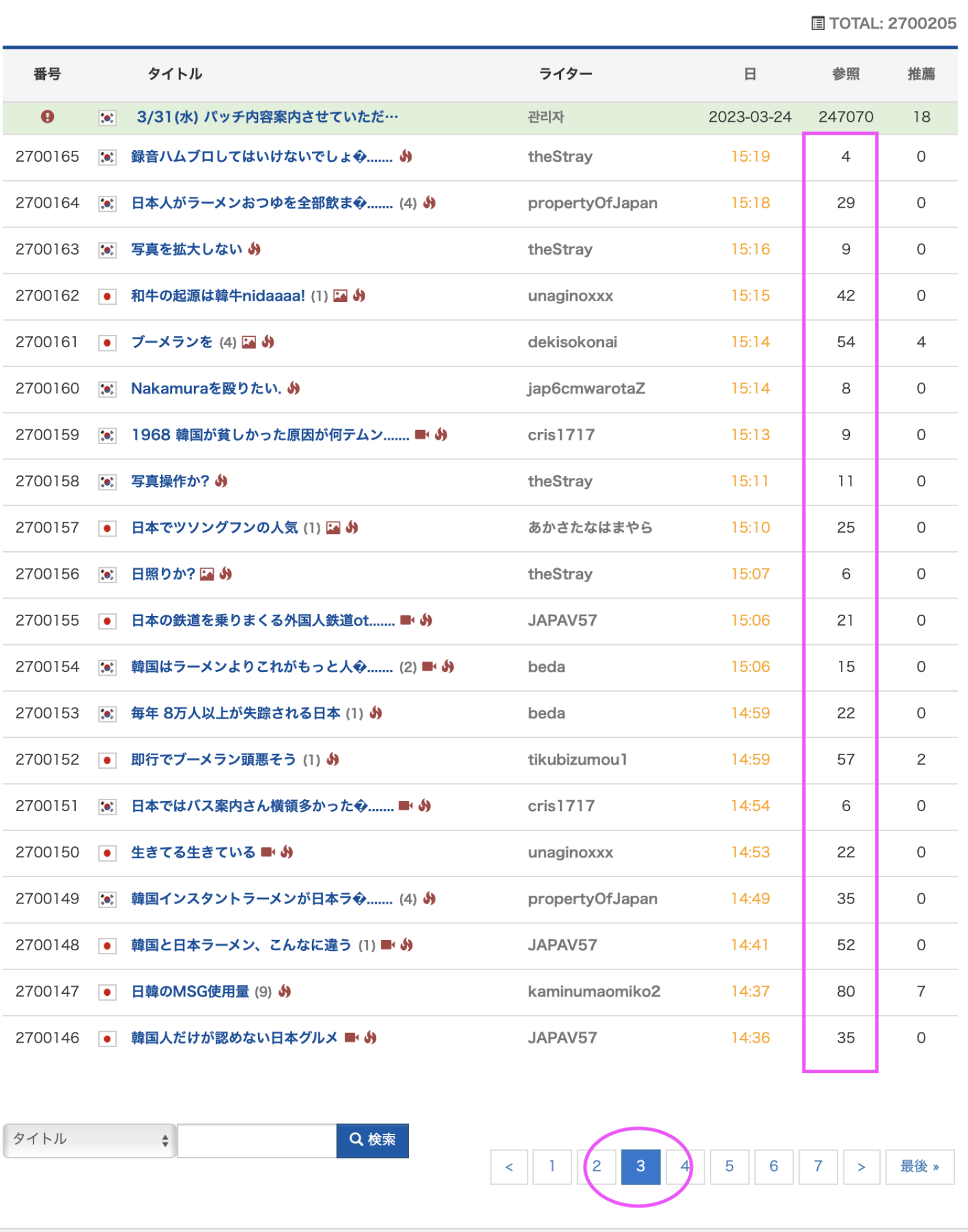Click video camera icon on post 2700146
968x1232 pixels.
351,1038
